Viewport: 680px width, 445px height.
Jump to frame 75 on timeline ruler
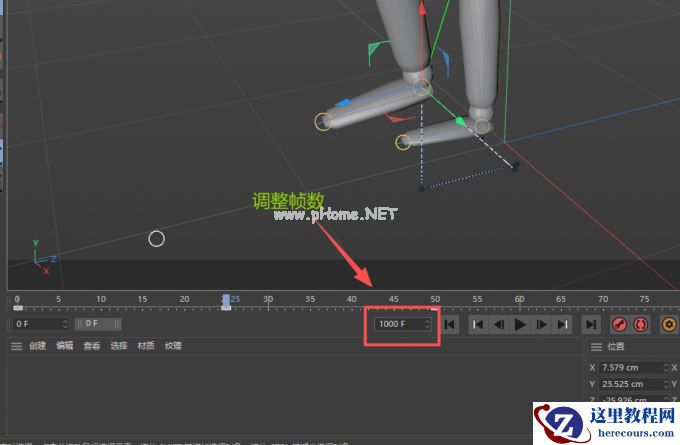644,299
